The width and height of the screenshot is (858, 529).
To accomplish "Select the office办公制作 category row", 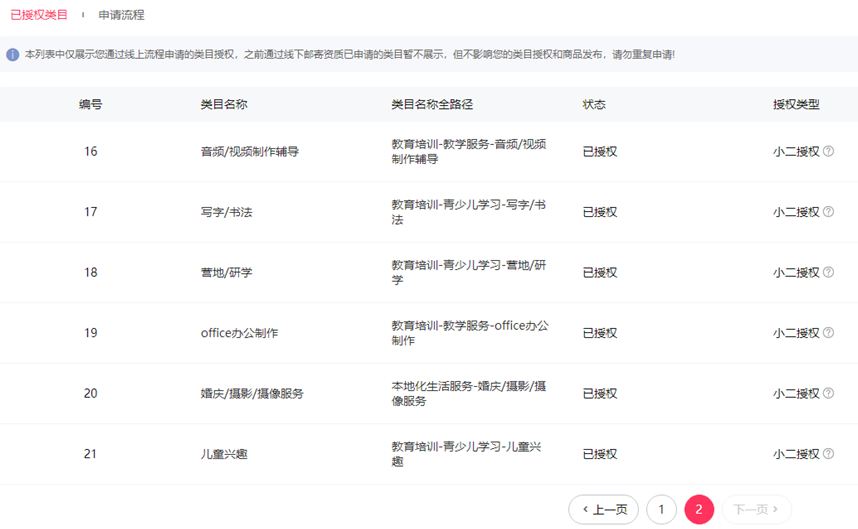I will pos(239,333).
